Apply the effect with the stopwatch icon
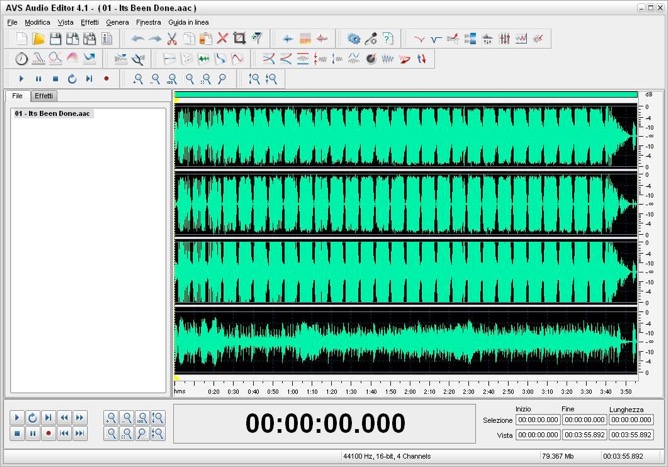This screenshot has height=467, width=668. click(x=21, y=59)
